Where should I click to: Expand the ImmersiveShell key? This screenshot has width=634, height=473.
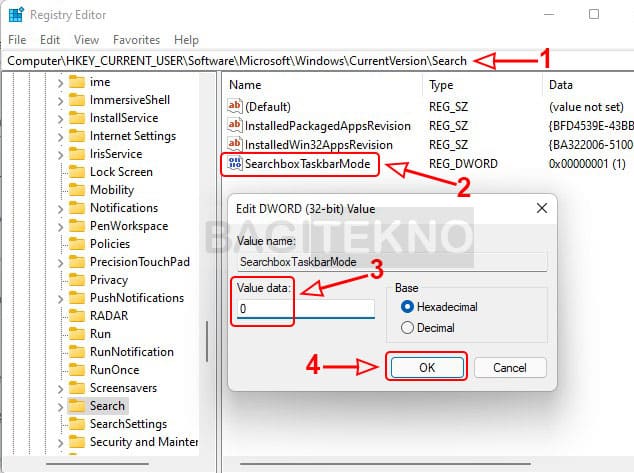tap(60, 101)
